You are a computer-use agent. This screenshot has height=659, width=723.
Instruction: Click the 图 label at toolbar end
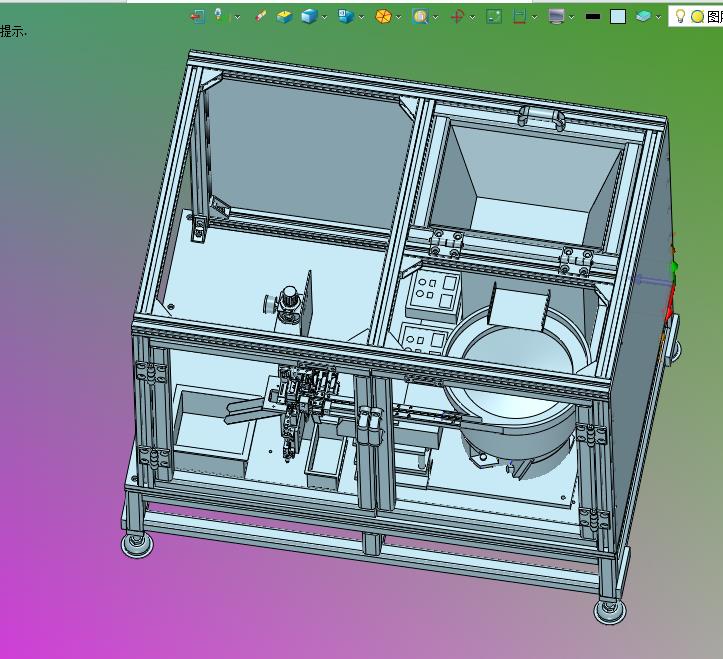tap(714, 17)
